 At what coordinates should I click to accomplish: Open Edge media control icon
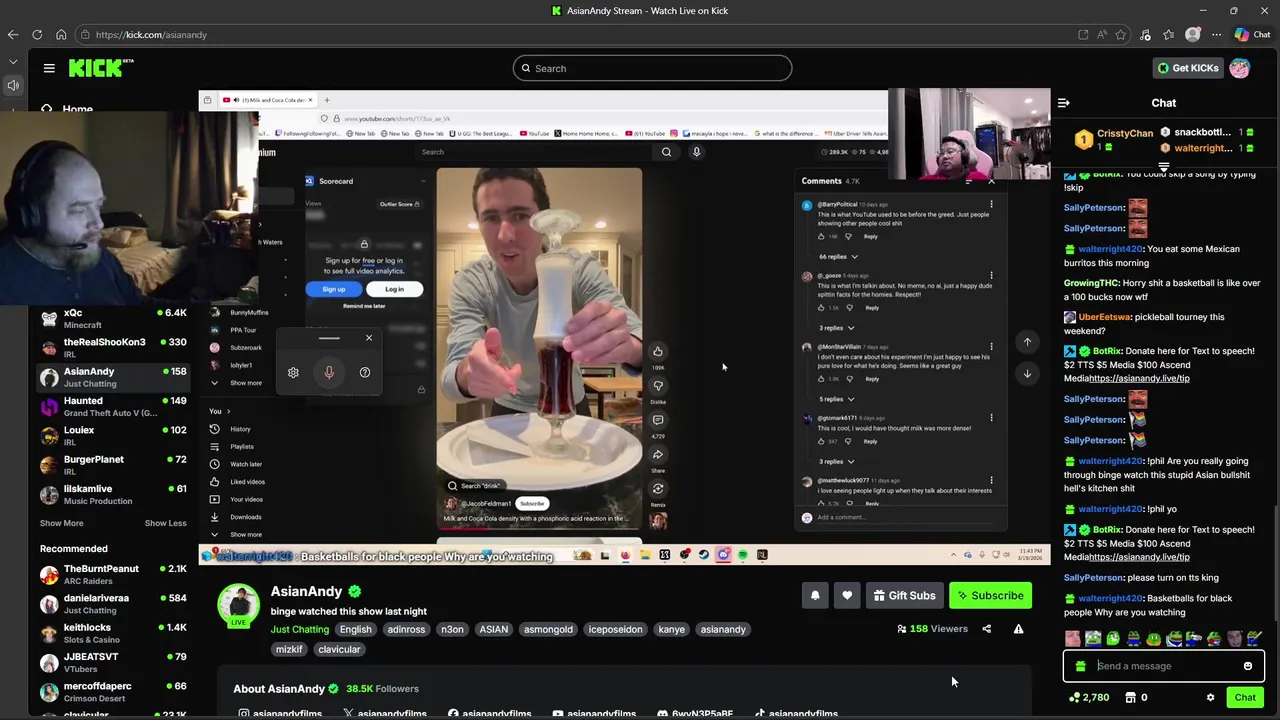(x=1146, y=35)
